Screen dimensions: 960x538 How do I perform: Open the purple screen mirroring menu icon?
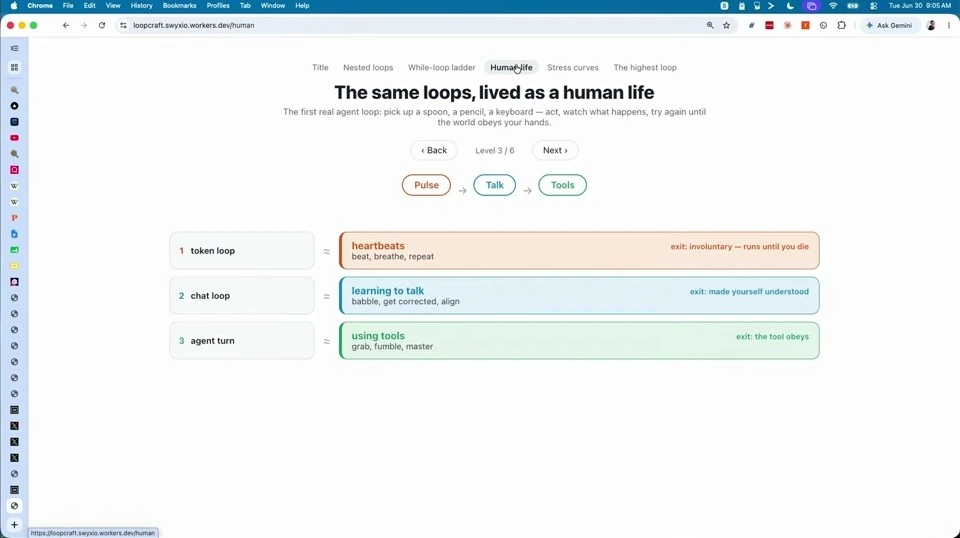click(812, 6)
